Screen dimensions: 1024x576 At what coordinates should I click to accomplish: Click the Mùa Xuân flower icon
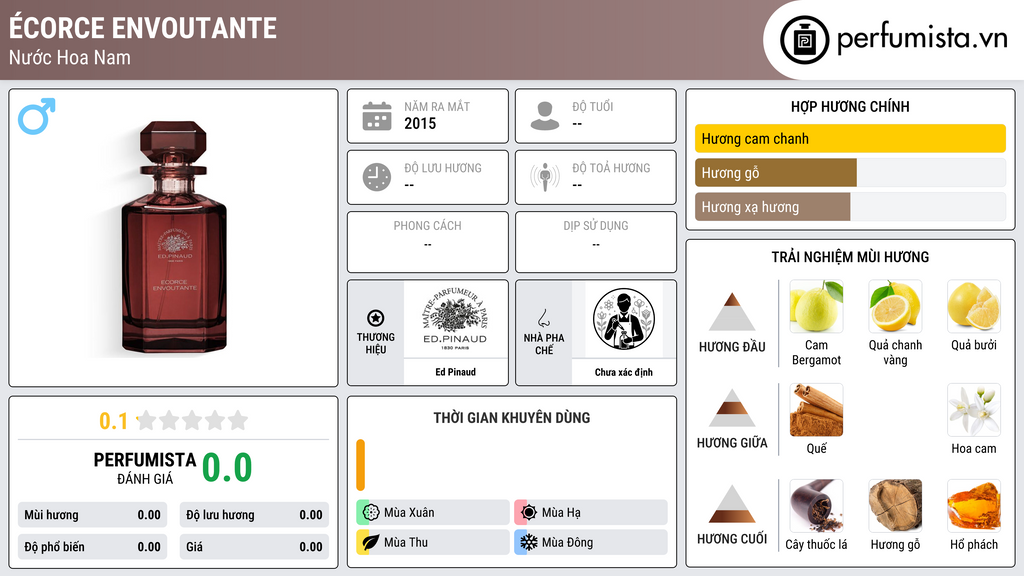[x=371, y=513]
